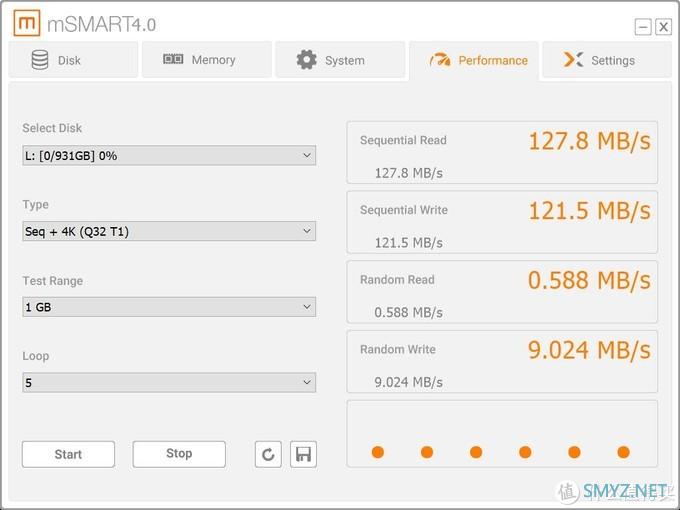This screenshot has height=510, width=680.
Task: Click the Select Disk label
Action: coord(52,128)
